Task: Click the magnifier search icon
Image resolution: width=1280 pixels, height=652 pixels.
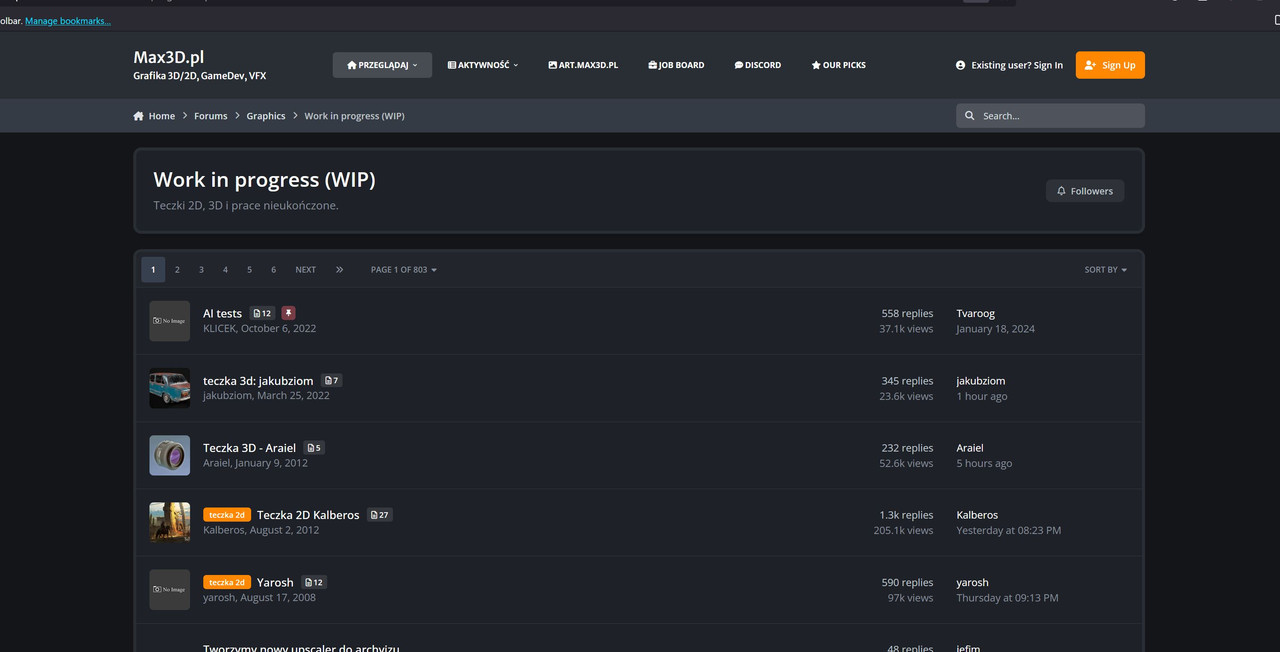Action: (x=969, y=116)
